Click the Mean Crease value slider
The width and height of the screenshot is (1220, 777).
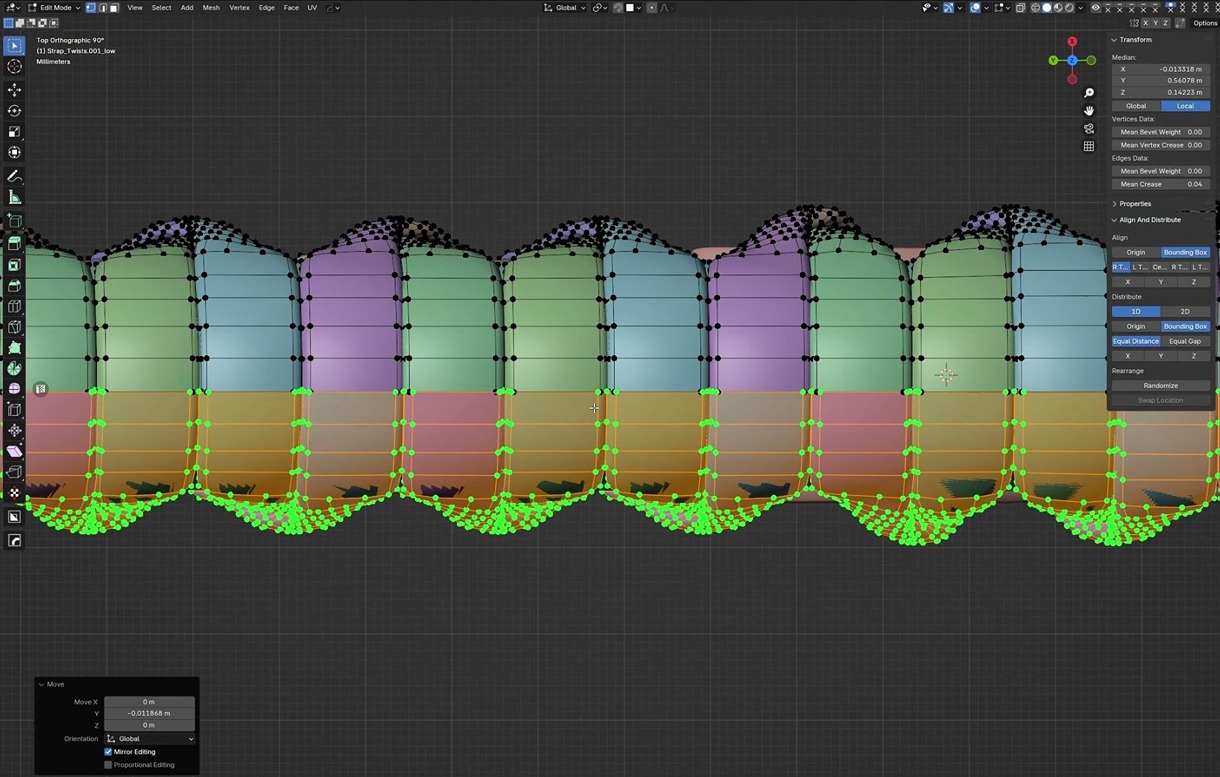(1160, 184)
